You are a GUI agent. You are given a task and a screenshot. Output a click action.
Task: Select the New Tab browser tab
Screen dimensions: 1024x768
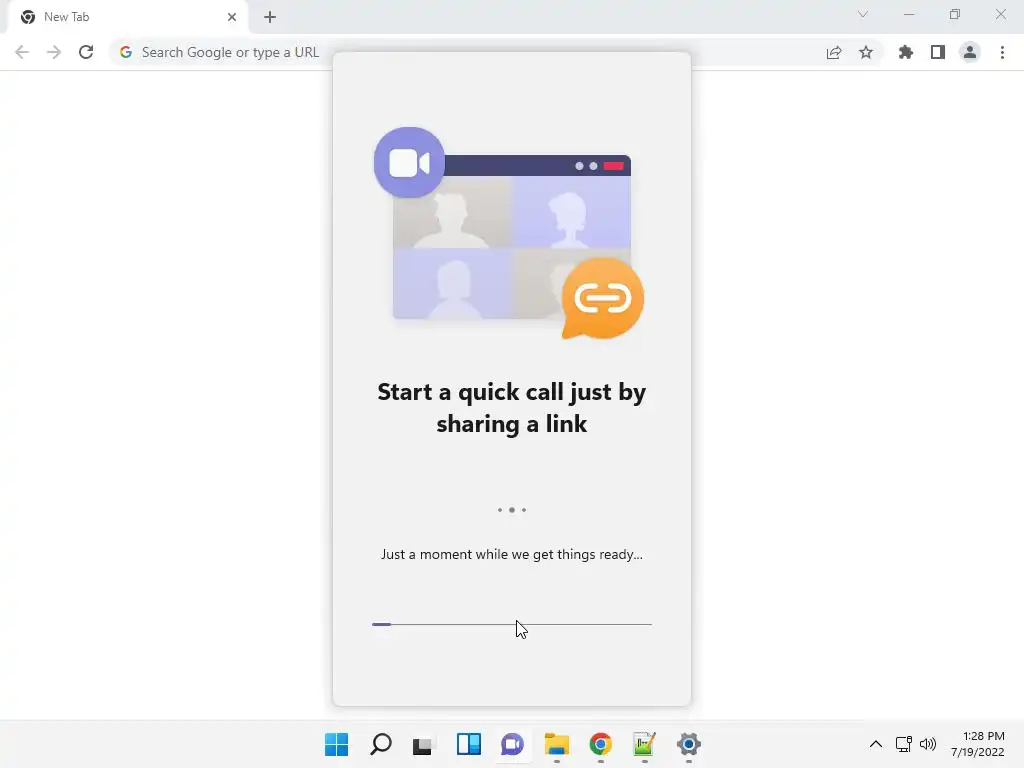coord(127,17)
